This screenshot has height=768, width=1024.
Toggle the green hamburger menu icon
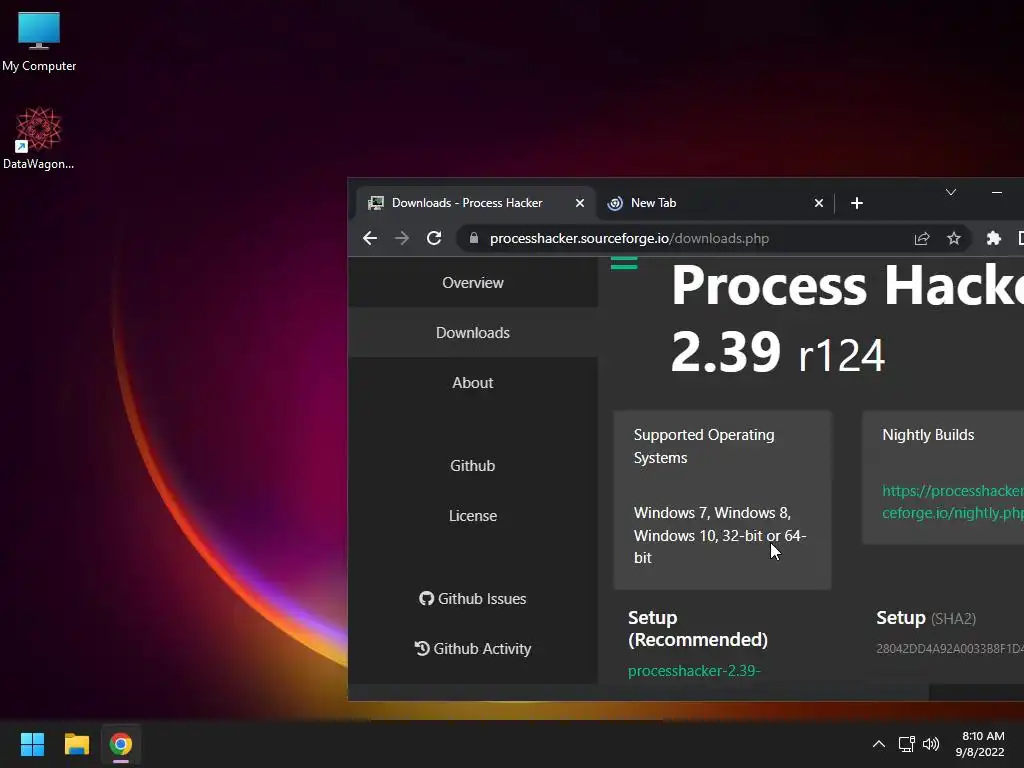(x=624, y=263)
